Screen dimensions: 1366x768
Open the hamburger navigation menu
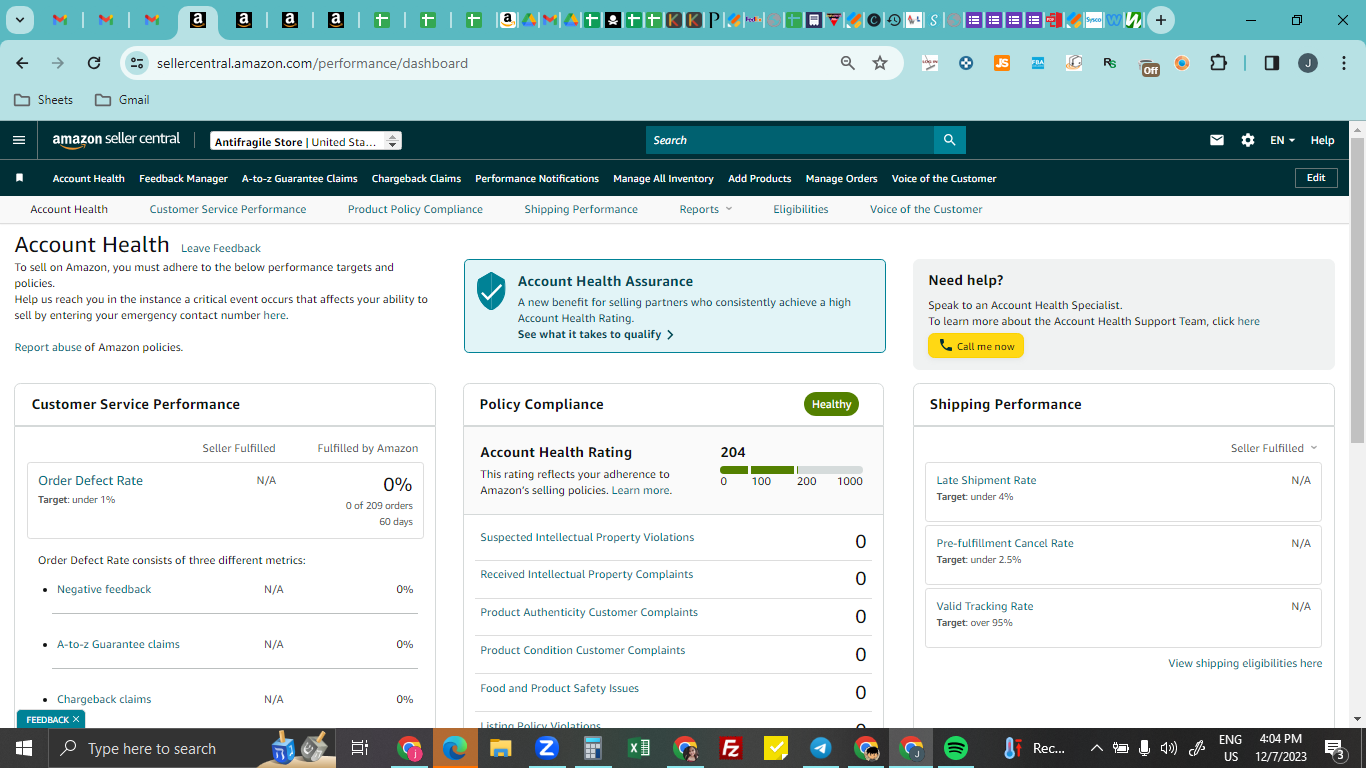point(19,140)
